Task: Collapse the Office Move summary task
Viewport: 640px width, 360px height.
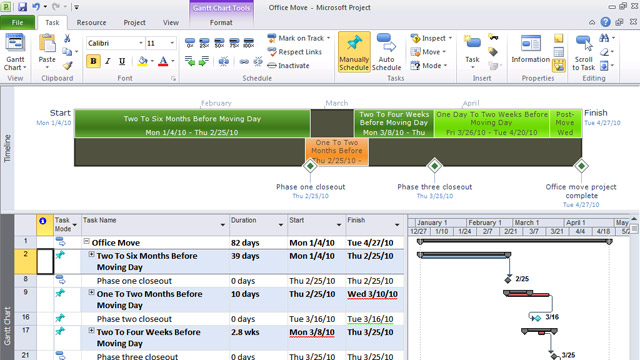Action: [x=87, y=242]
